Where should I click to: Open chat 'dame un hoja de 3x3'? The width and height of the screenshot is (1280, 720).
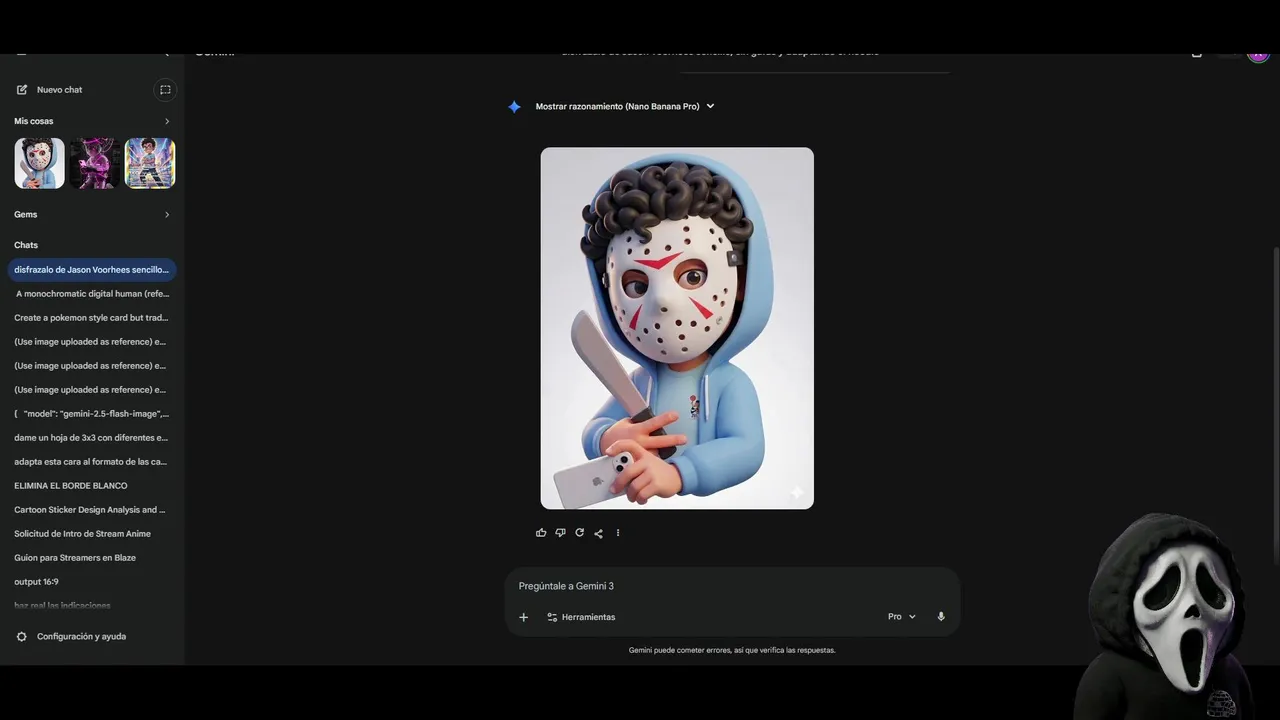coord(92,438)
